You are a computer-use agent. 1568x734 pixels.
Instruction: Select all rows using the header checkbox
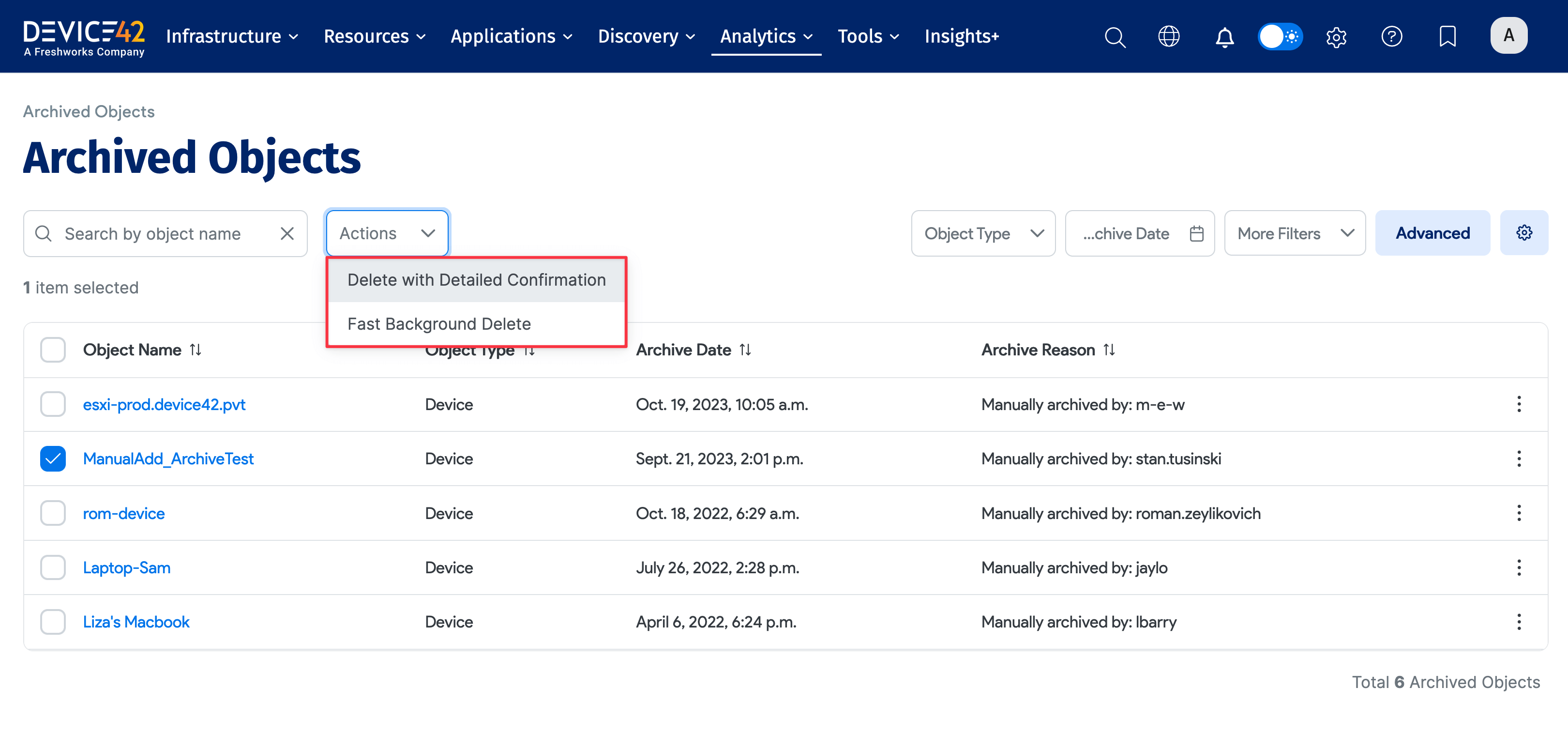point(53,350)
